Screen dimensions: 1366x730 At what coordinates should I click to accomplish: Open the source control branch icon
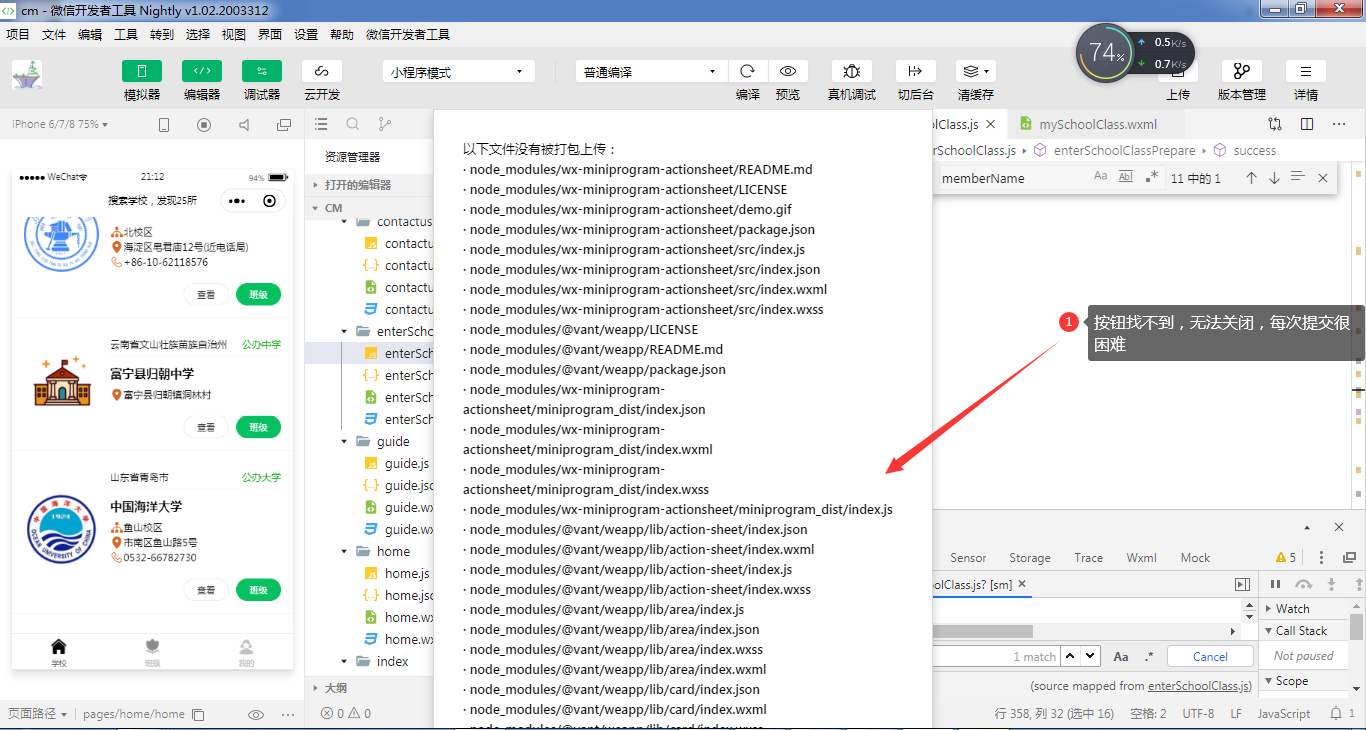coord(385,124)
